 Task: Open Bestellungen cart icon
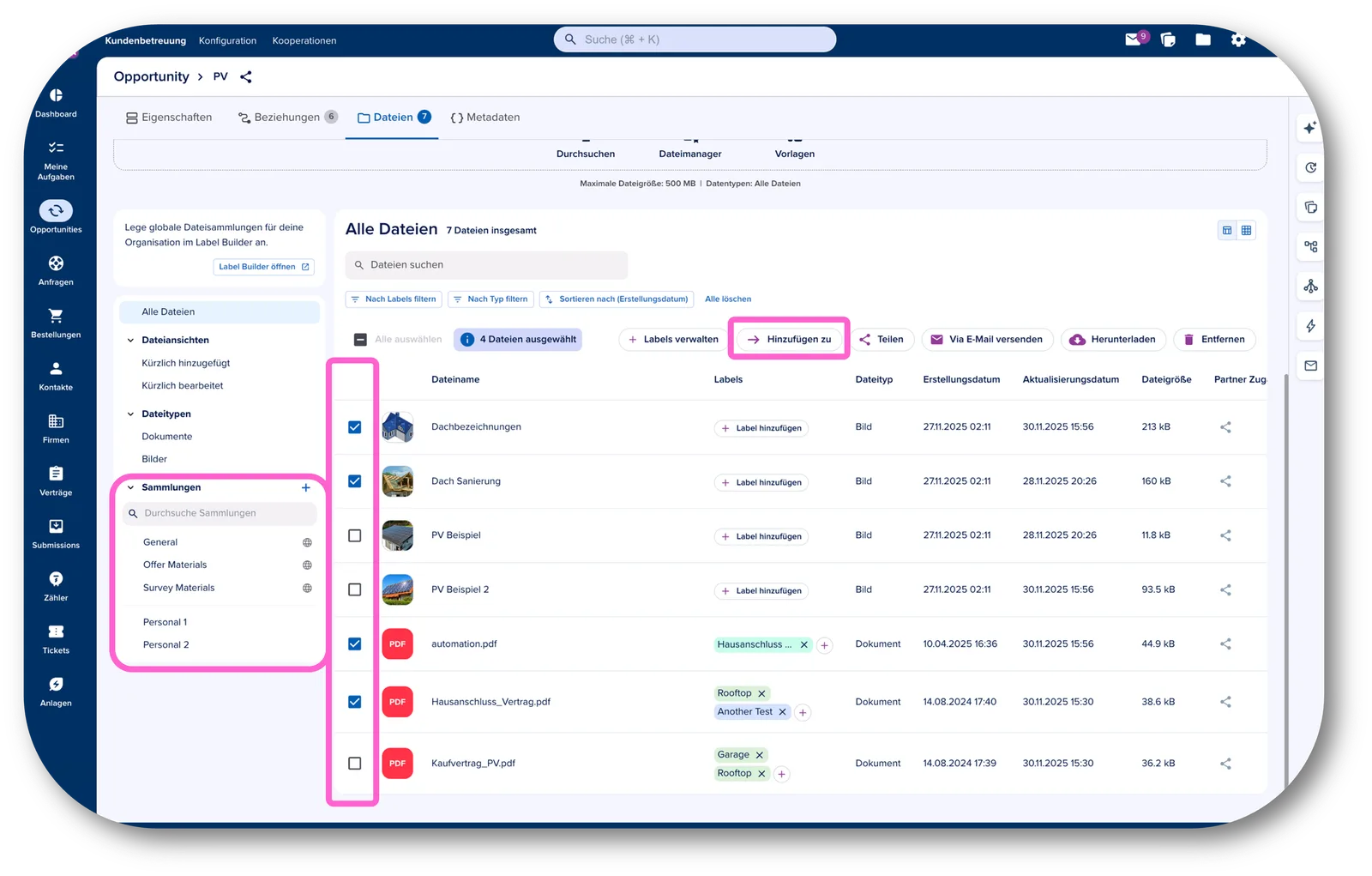click(56, 316)
